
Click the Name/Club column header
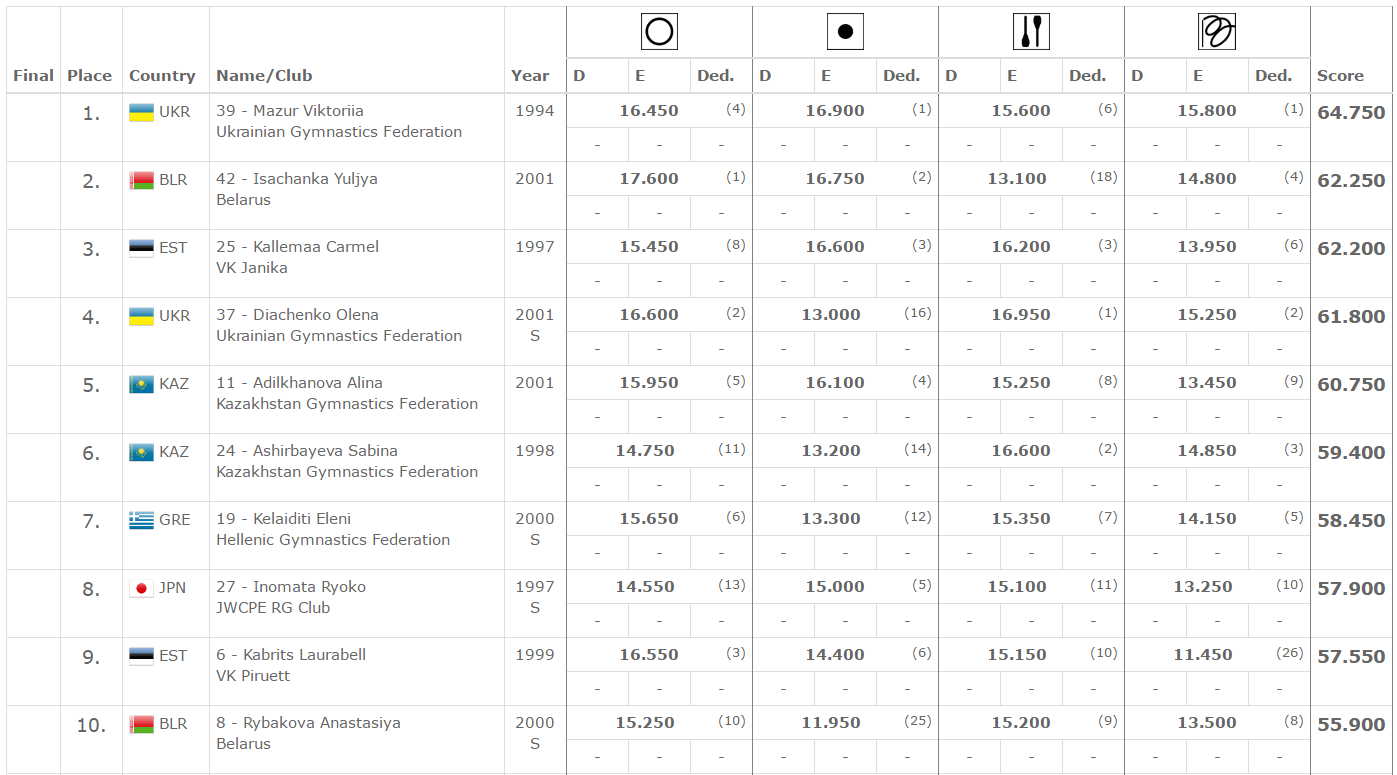[264, 76]
